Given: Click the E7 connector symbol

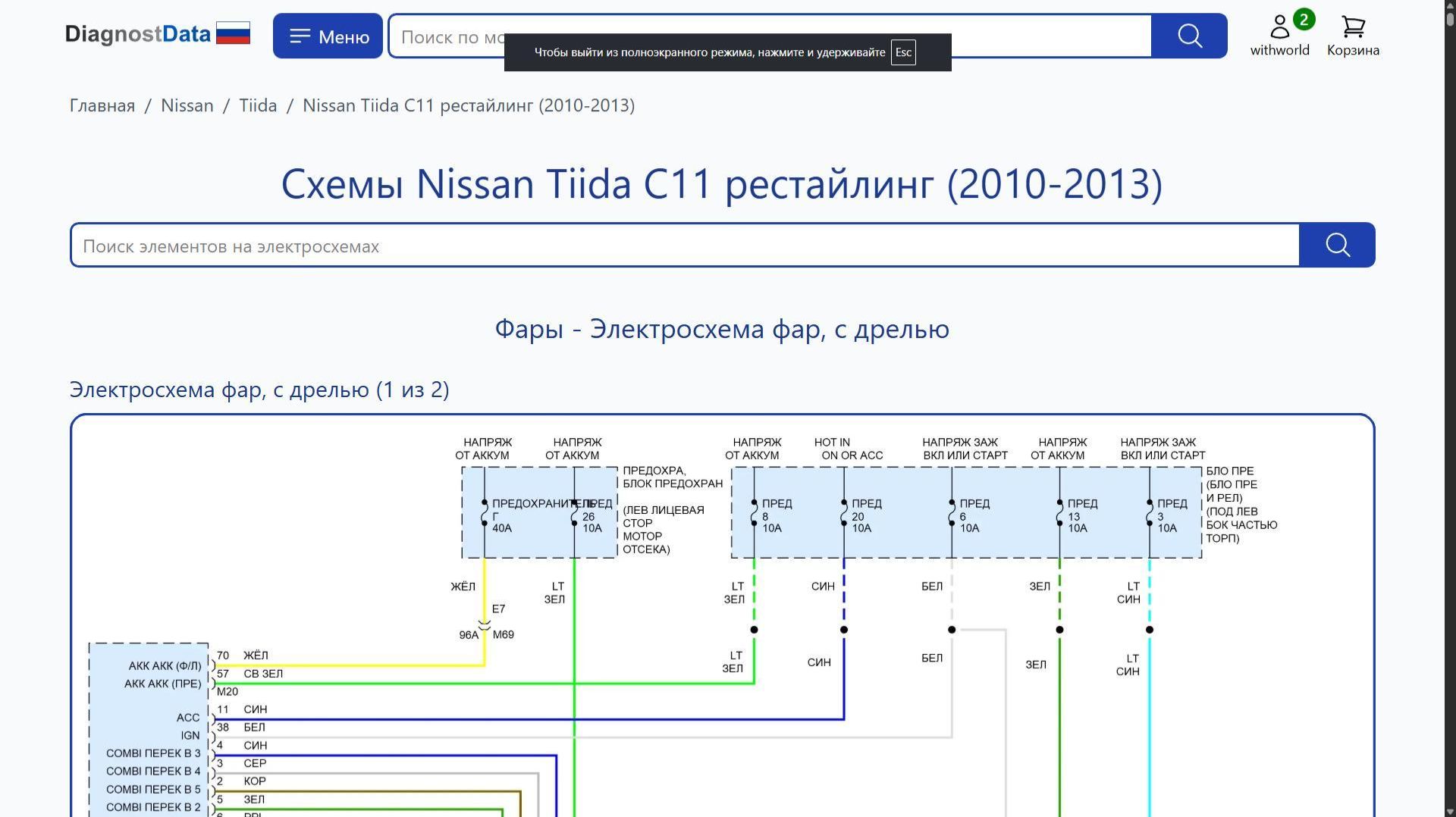Looking at the screenshot, I should [x=485, y=624].
